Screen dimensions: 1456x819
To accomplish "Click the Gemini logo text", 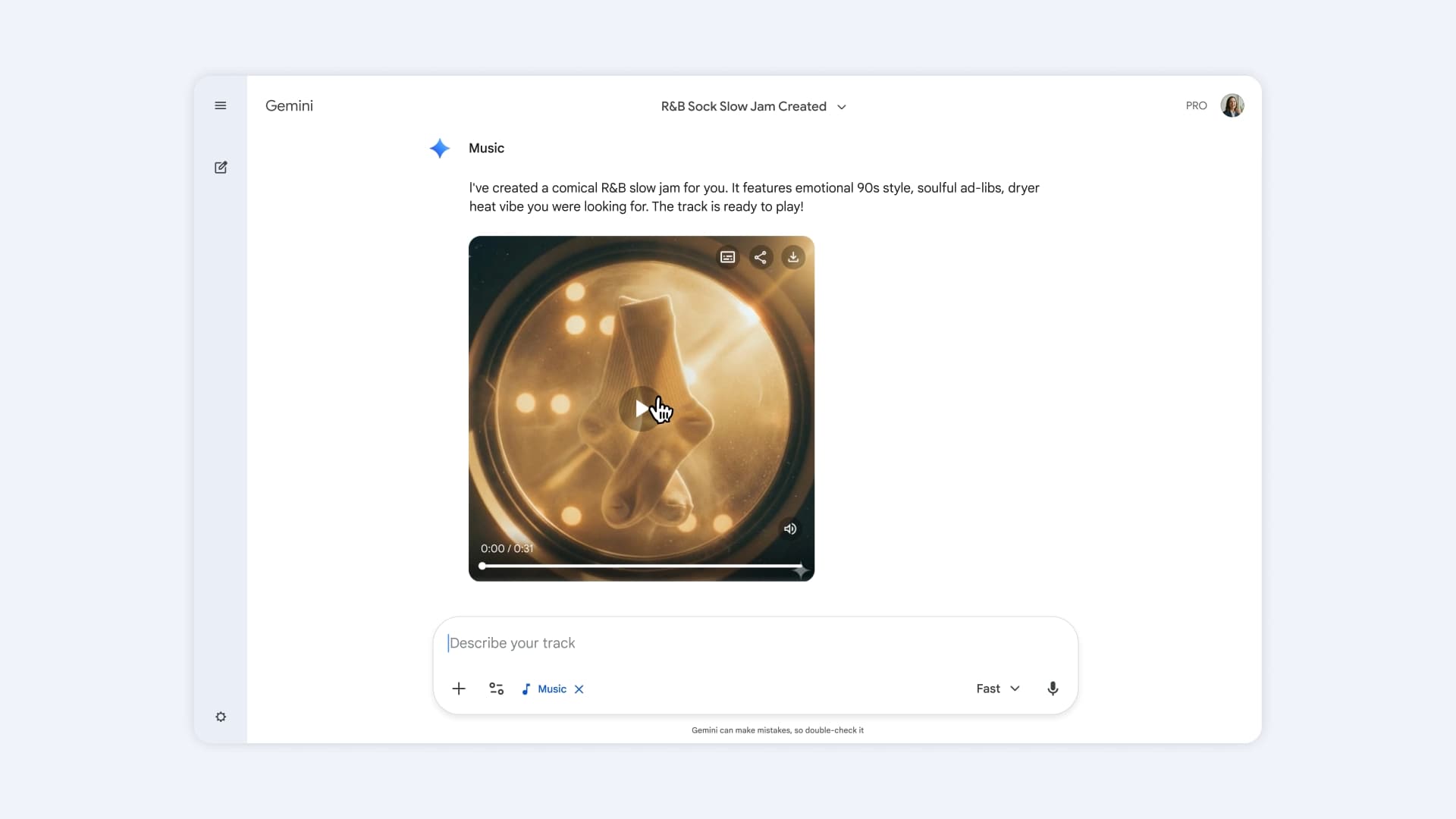I will point(289,106).
